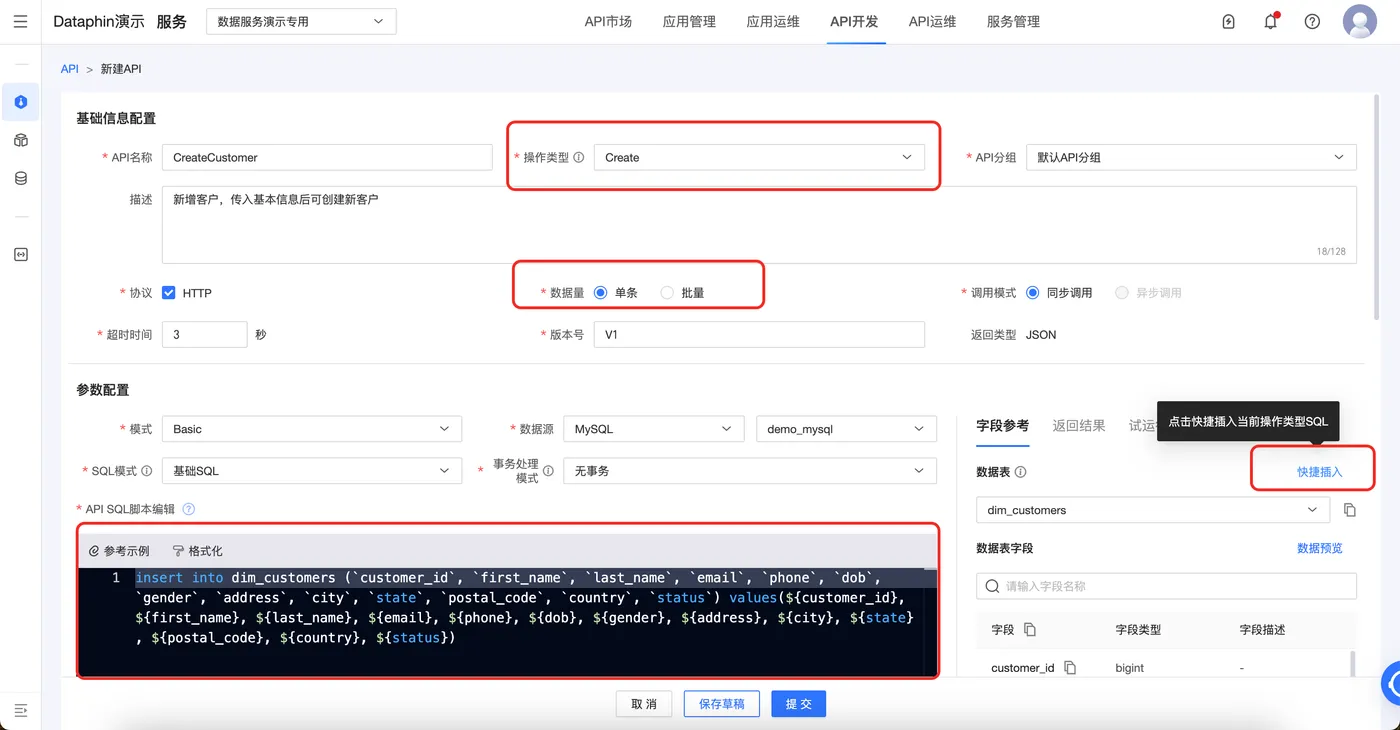The width and height of the screenshot is (1400, 730).
Task: Click the info icon beside 操作类型
Action: [x=578, y=157]
